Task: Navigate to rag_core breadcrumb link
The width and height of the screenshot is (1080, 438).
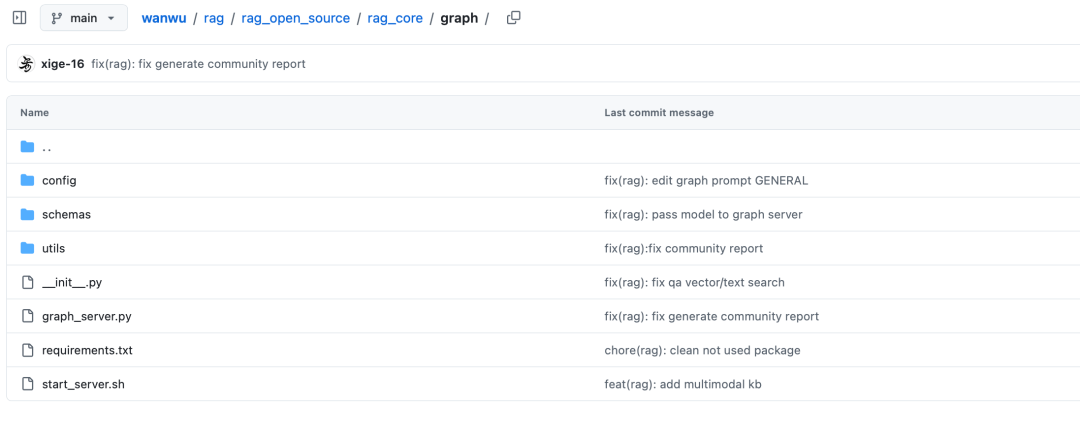Action: (x=395, y=18)
